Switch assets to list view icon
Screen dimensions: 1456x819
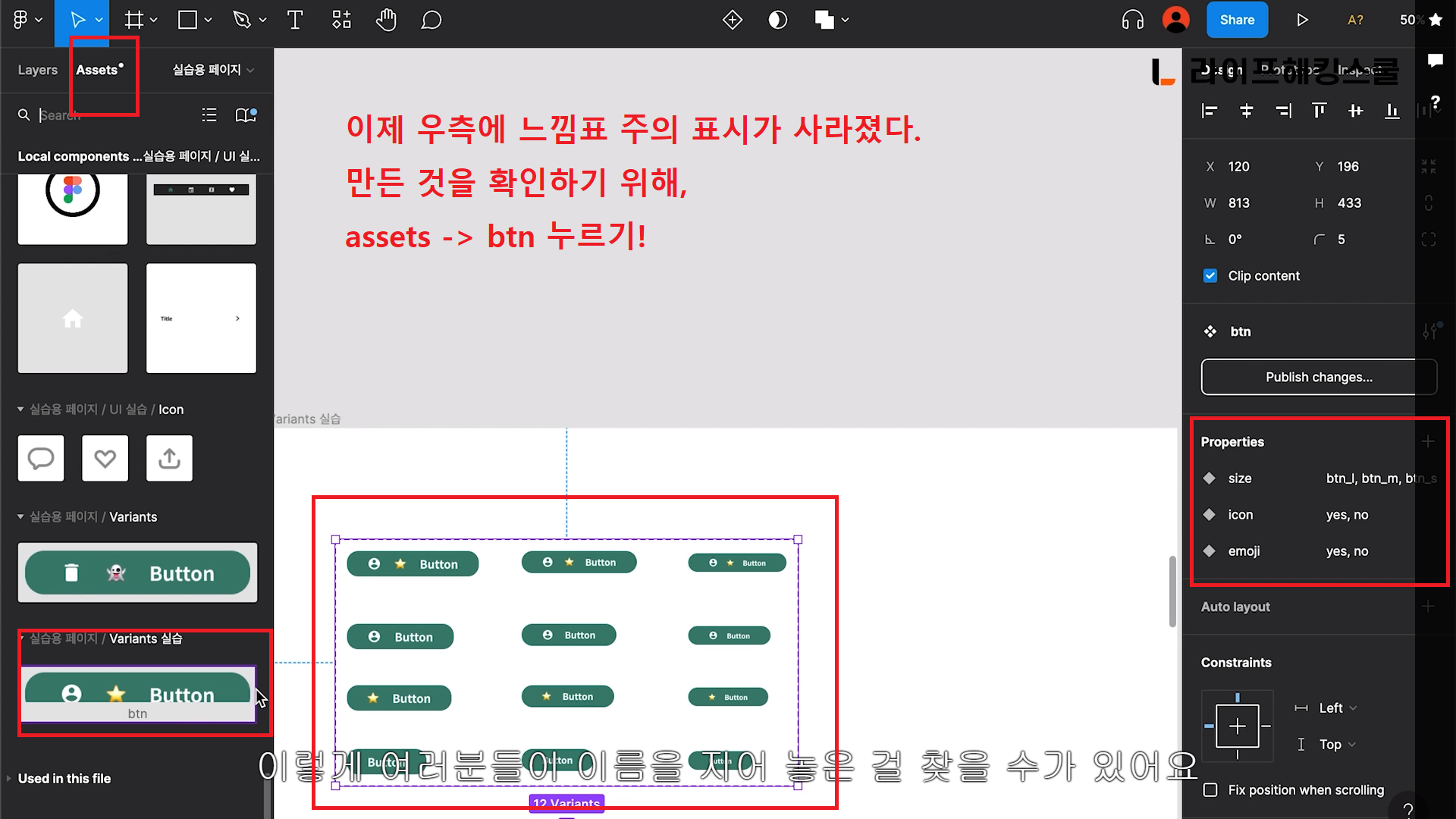[x=209, y=115]
